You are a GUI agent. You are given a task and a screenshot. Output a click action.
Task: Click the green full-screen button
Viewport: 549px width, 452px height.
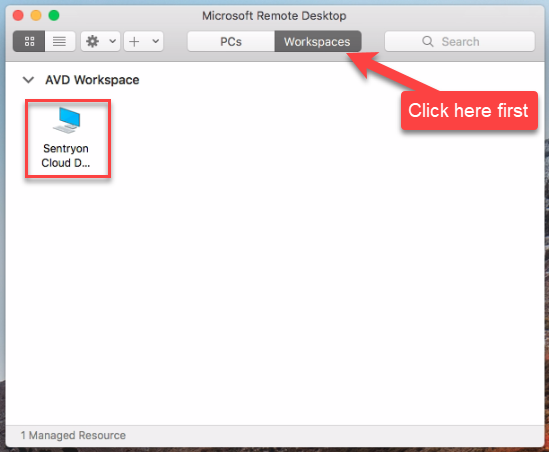(54, 16)
